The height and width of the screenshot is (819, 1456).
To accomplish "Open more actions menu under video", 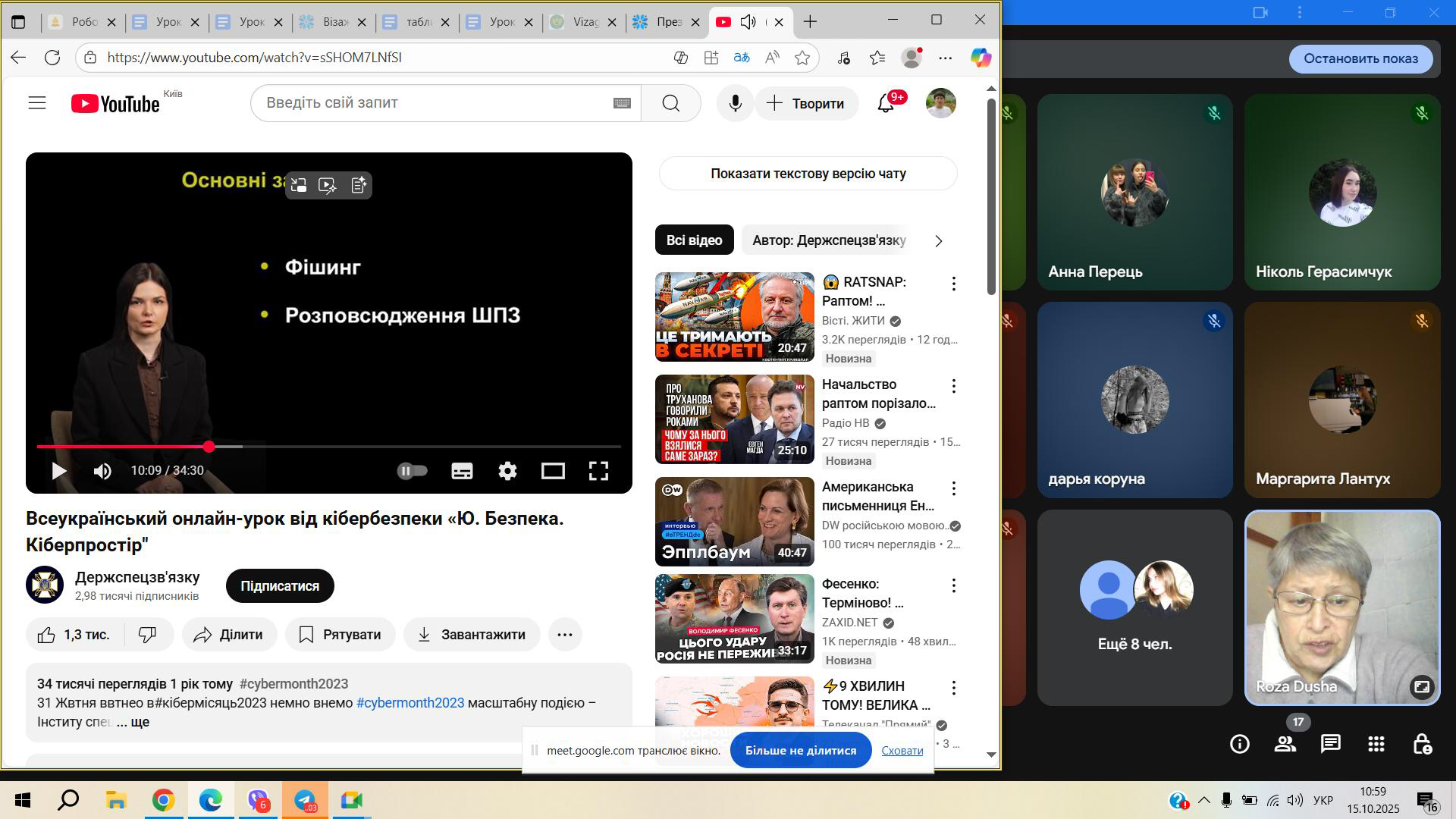I will click(565, 635).
